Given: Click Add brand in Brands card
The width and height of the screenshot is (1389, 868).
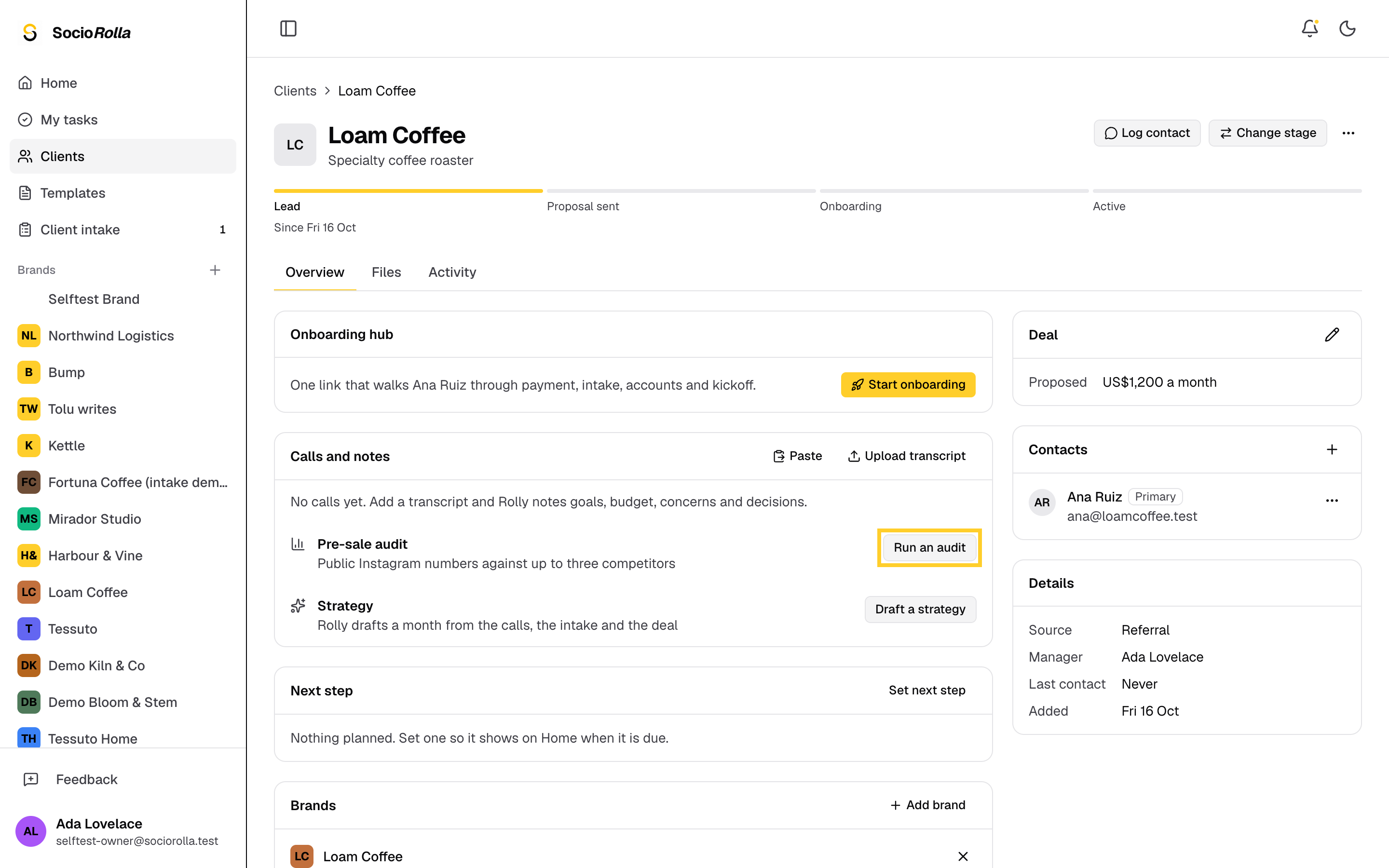Looking at the screenshot, I should [x=927, y=805].
